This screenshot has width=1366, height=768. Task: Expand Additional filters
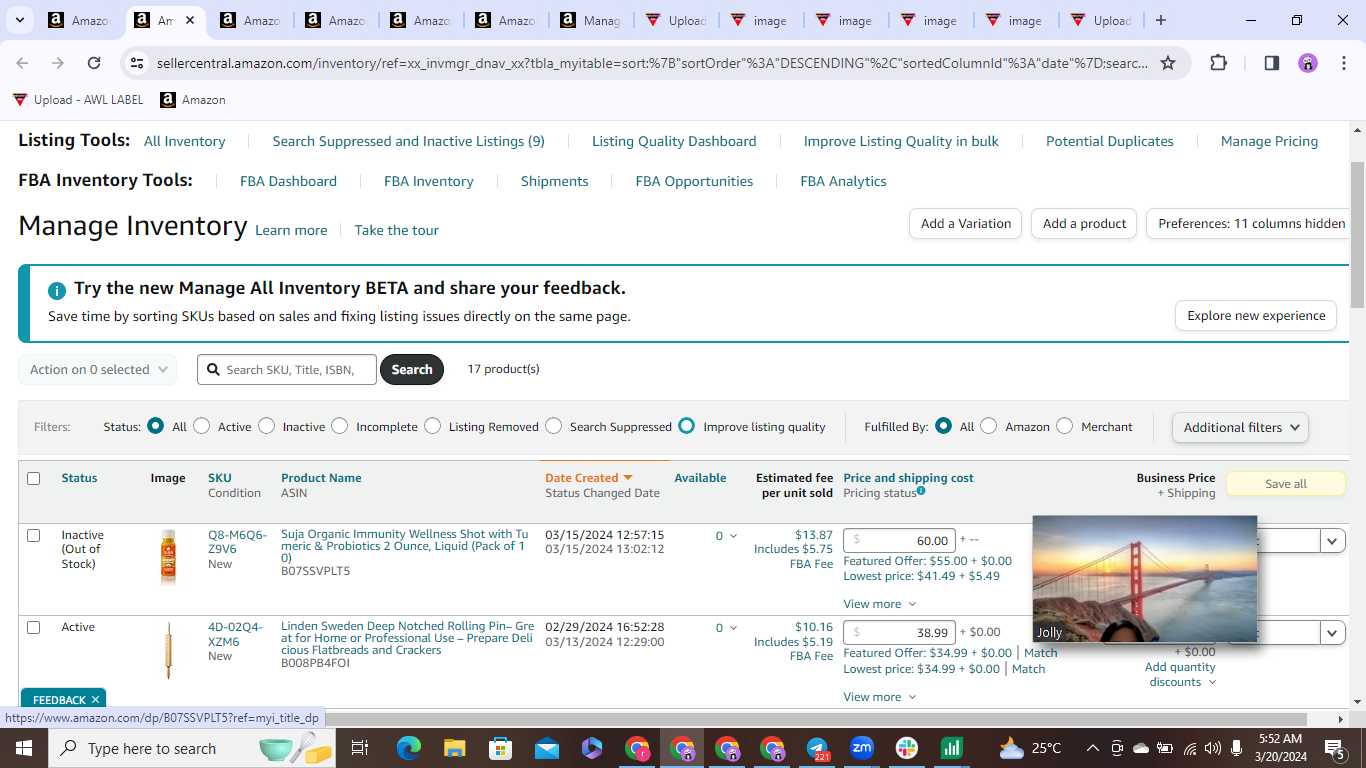click(1240, 427)
